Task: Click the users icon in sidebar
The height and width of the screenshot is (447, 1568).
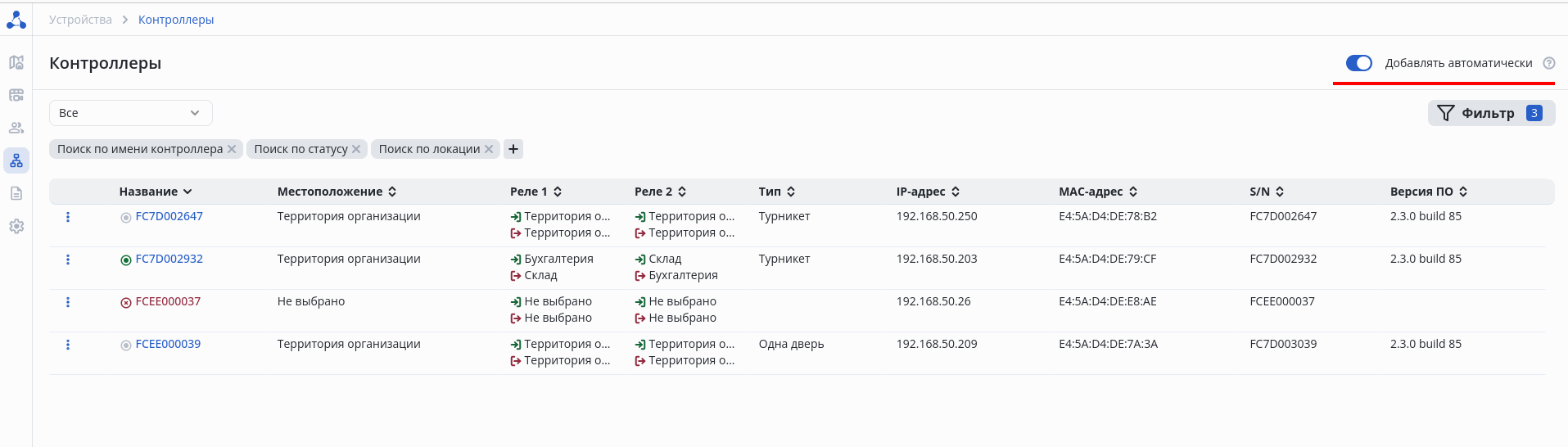Action: pos(16,128)
